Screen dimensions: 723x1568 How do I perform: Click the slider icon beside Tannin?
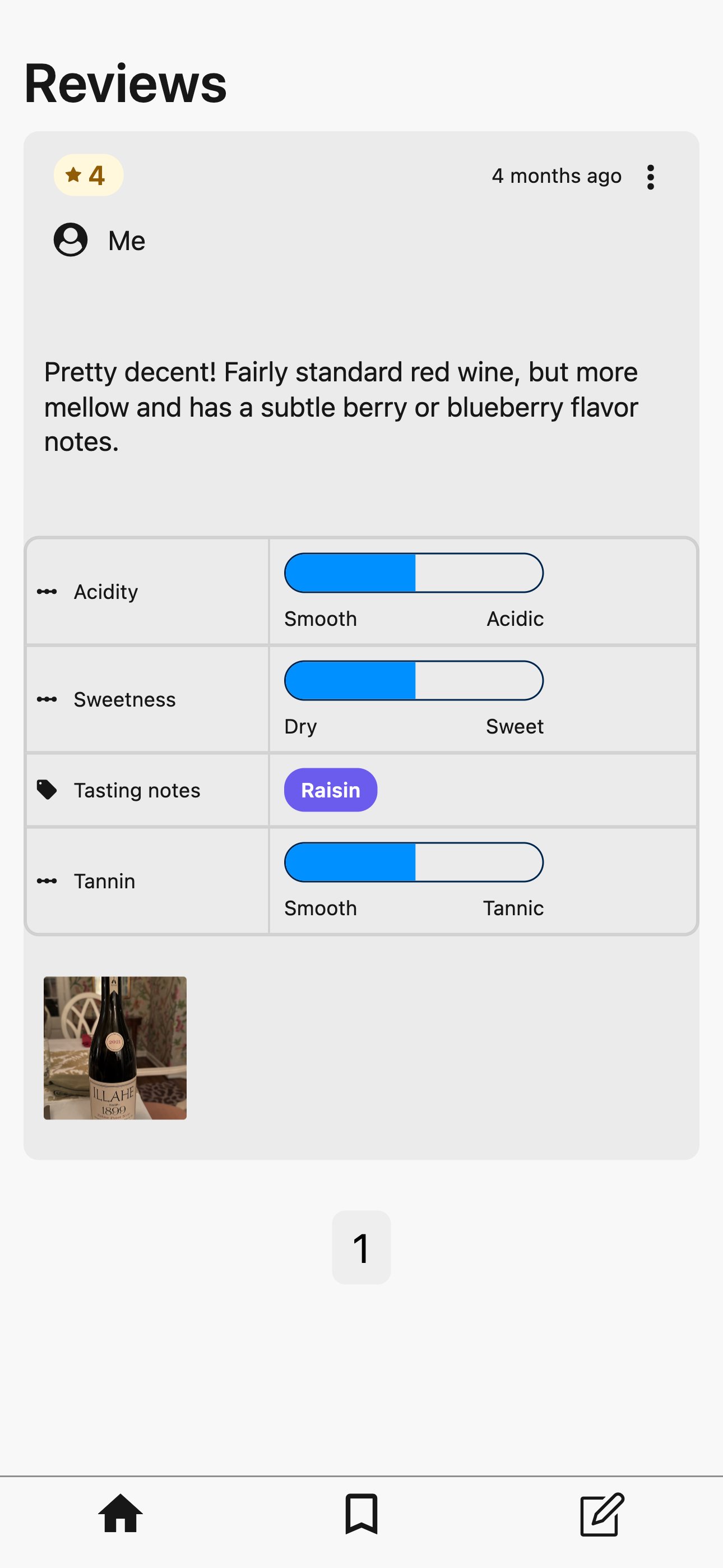[x=48, y=881]
